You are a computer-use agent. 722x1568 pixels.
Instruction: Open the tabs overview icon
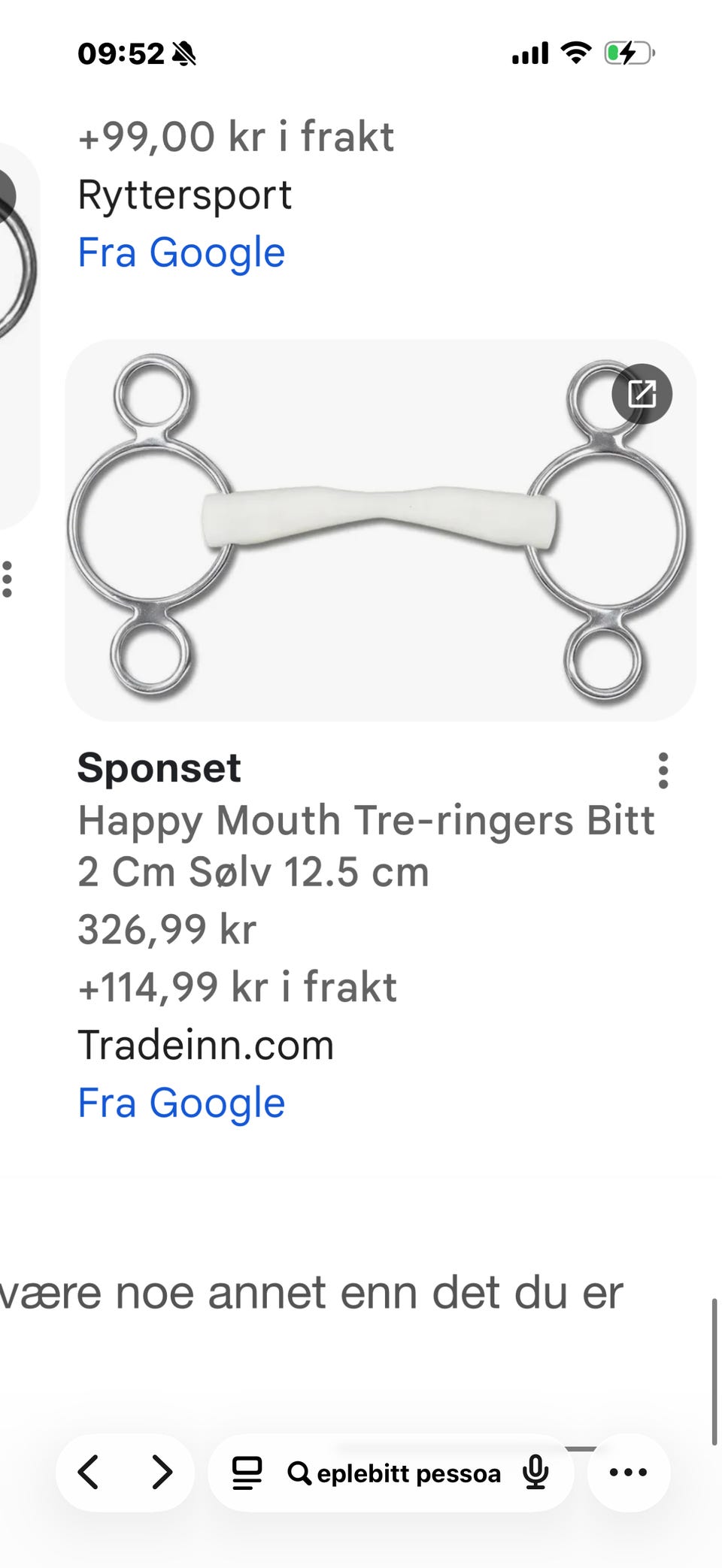[247, 1473]
